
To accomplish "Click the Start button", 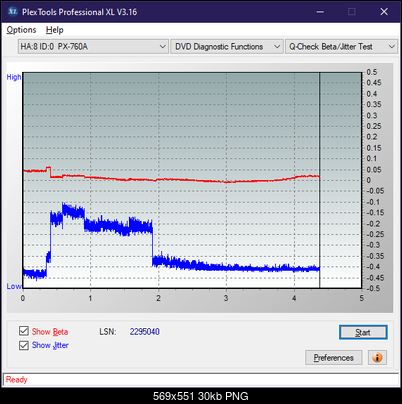I will tap(363, 332).
